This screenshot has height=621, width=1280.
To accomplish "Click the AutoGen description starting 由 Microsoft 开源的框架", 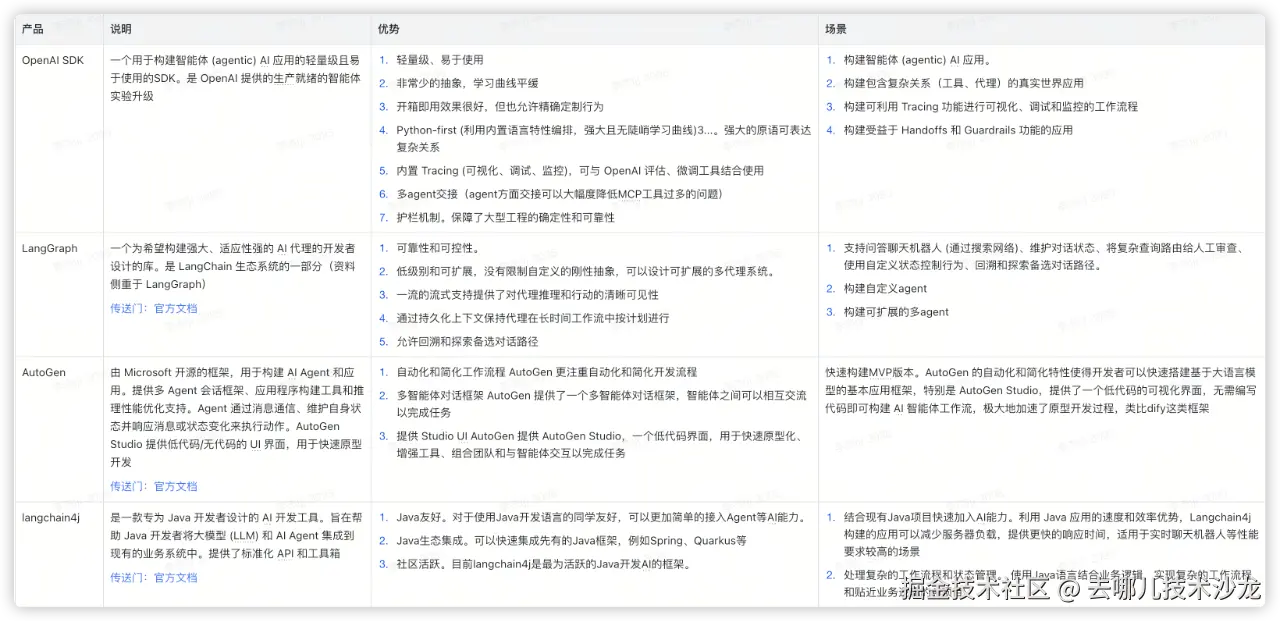I will point(236,417).
